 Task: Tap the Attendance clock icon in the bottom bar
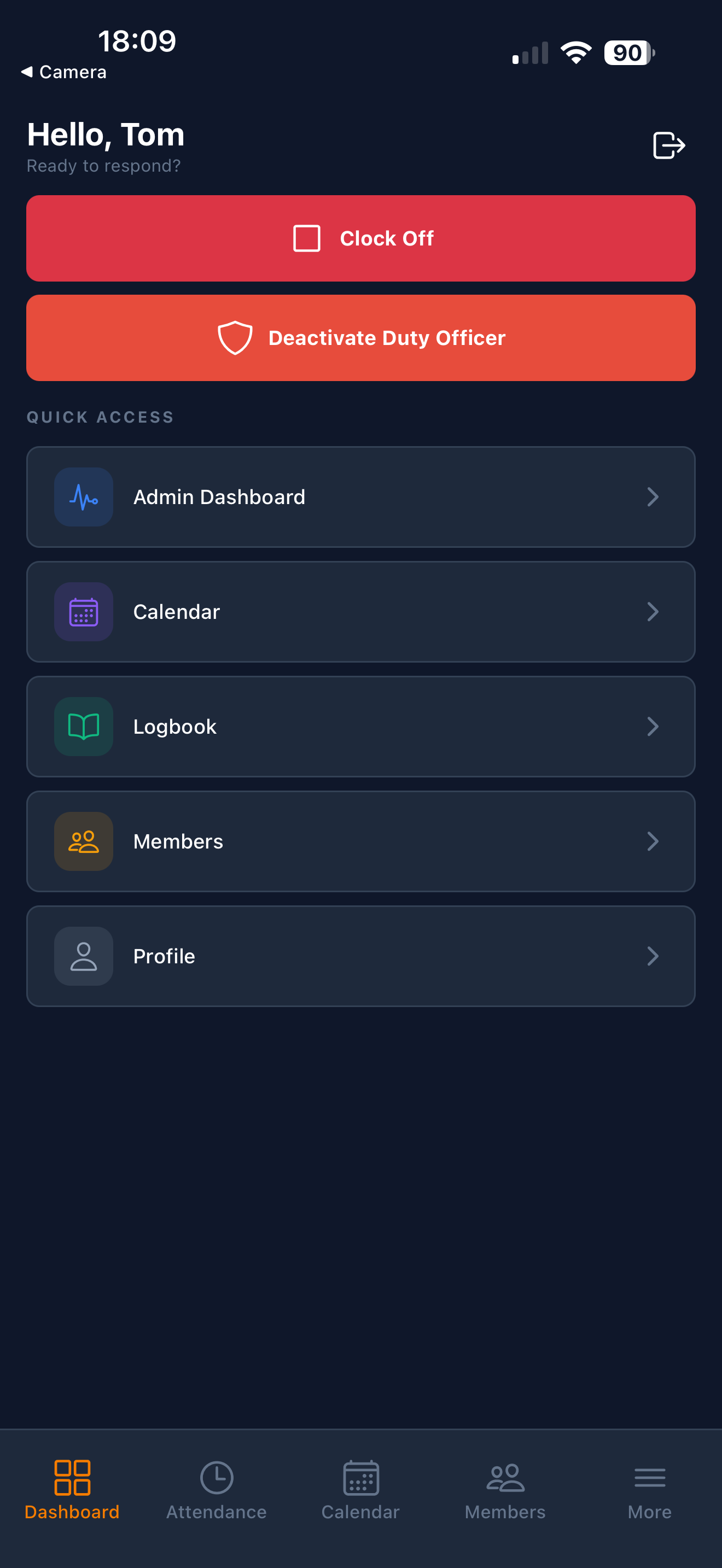click(x=217, y=1477)
